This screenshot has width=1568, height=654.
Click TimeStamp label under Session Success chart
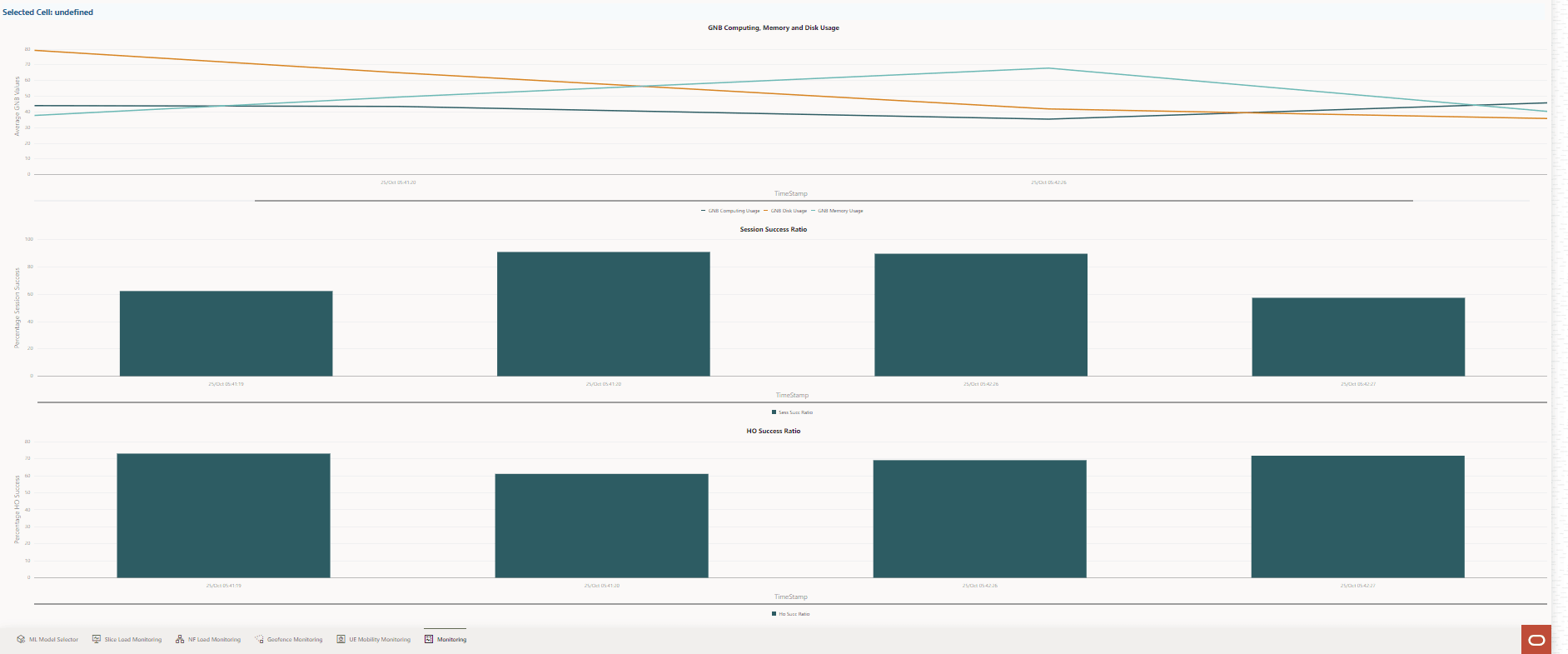click(x=792, y=395)
